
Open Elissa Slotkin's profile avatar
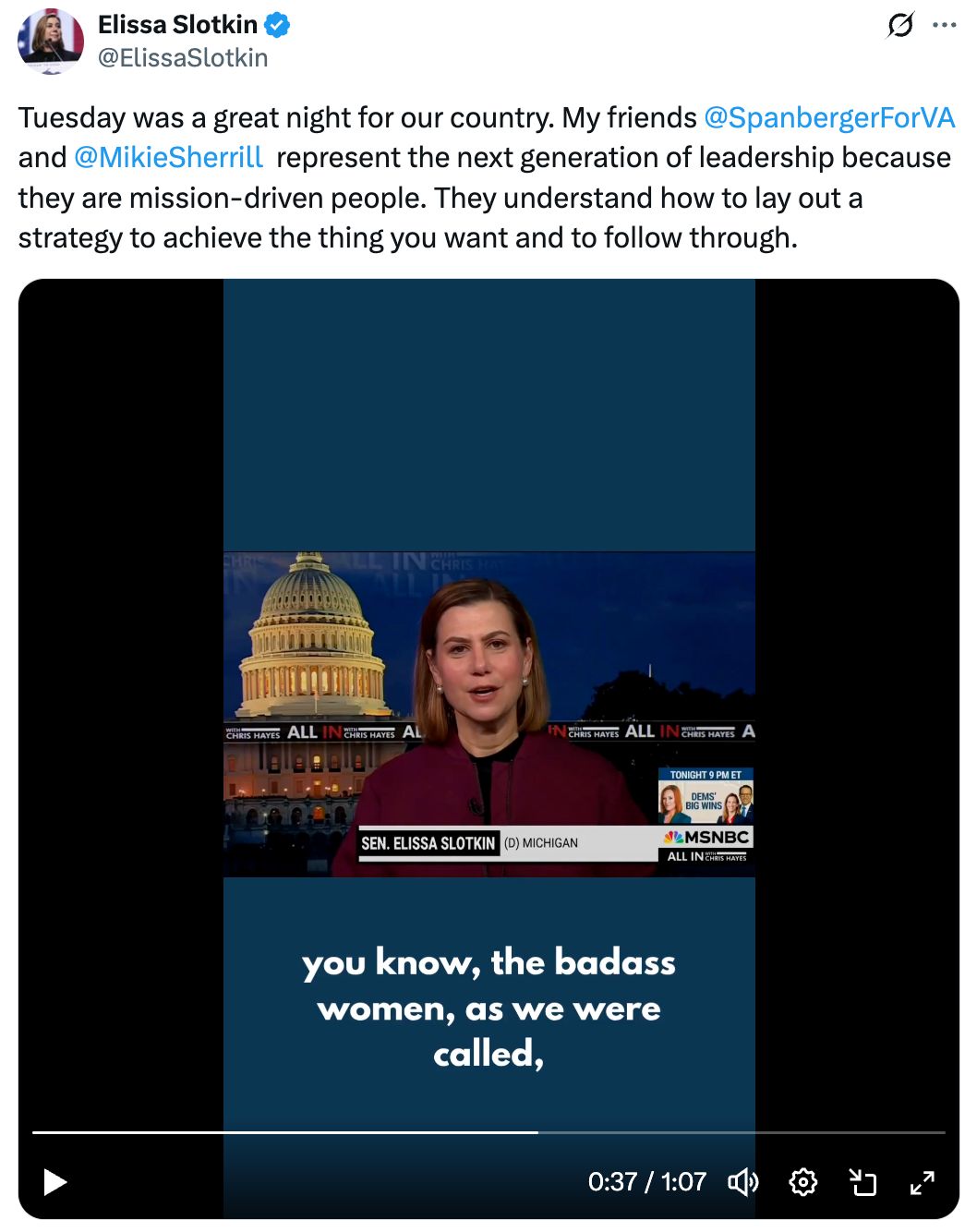point(51,42)
